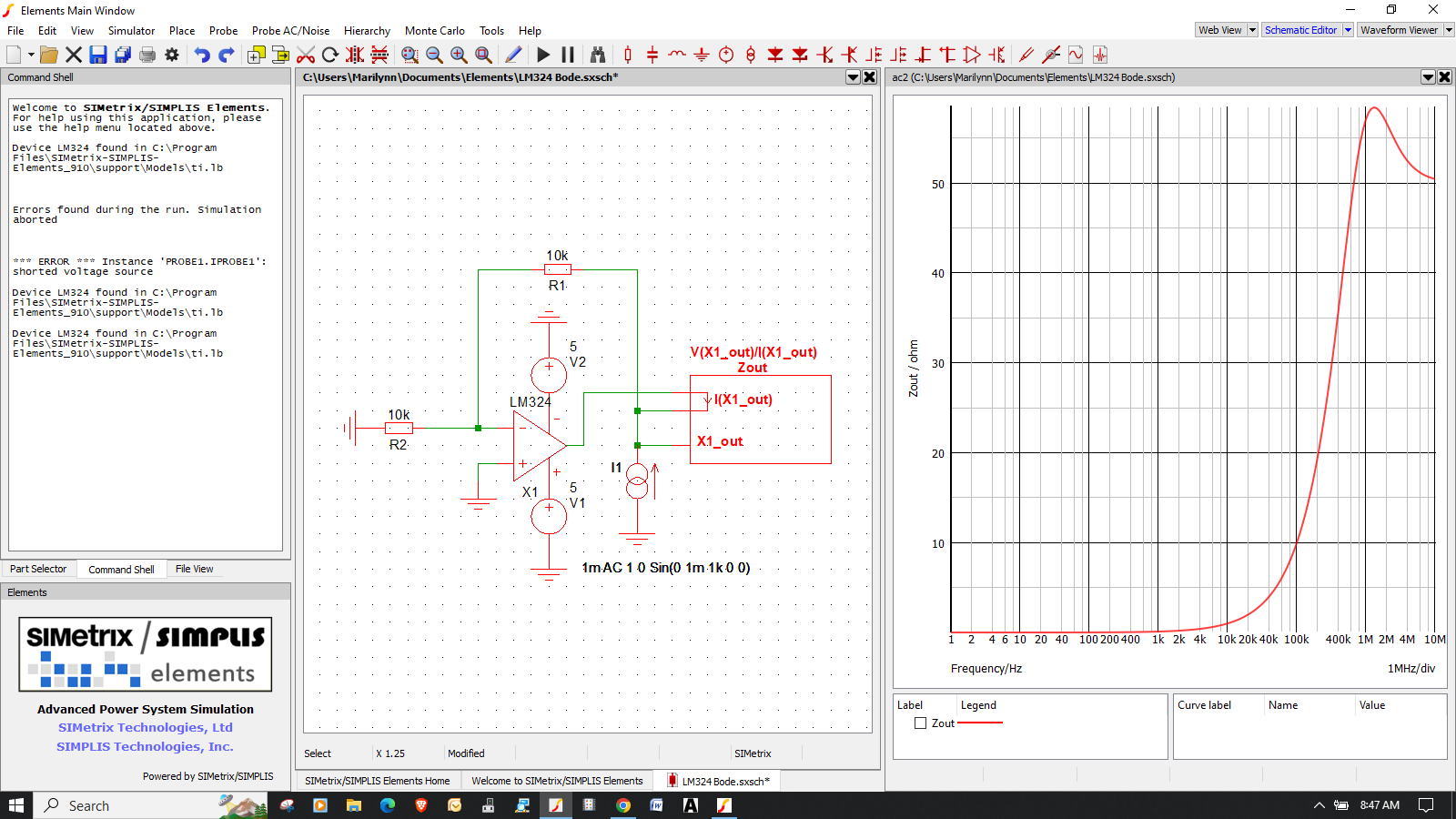The image size is (1456, 819).
Task: Open the Place menu
Action: (x=182, y=30)
